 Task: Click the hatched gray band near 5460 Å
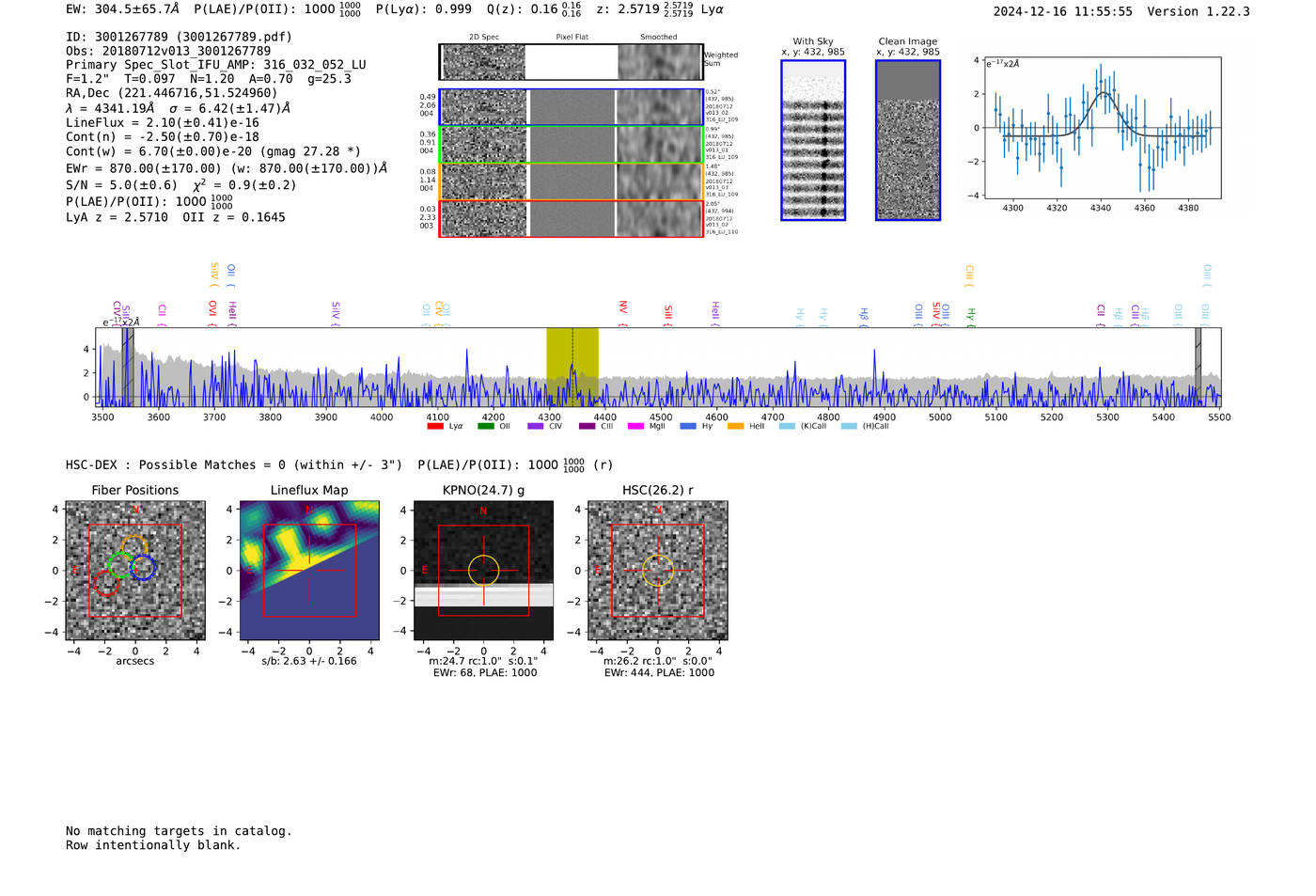coord(1198,367)
